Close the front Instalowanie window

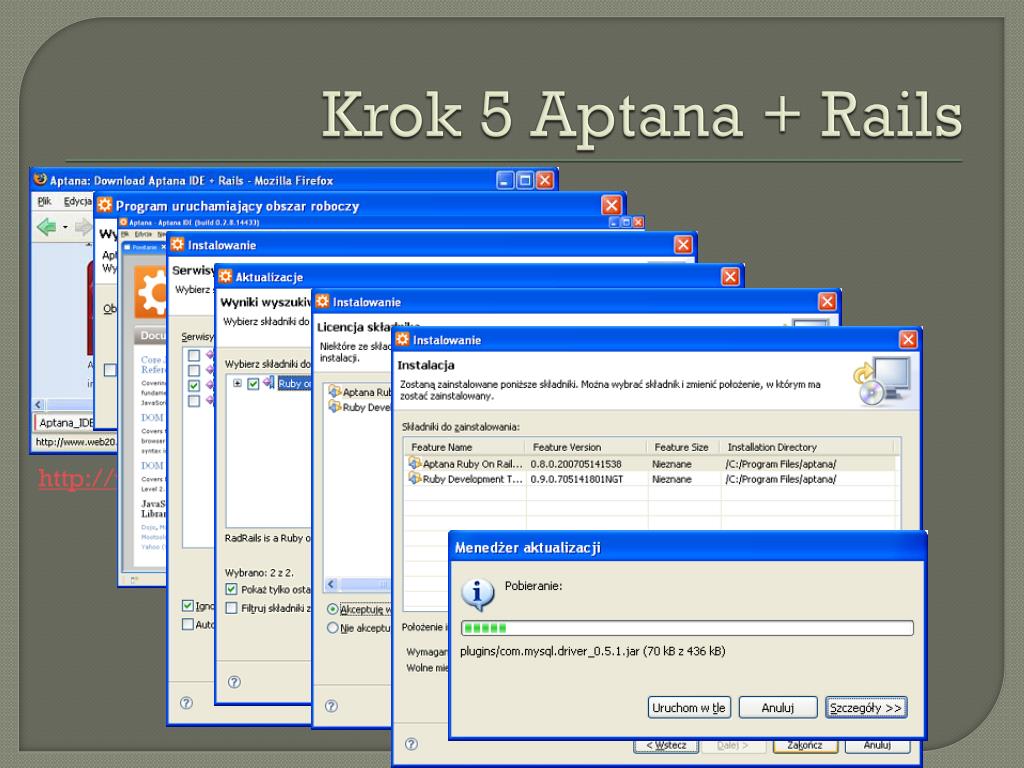coord(908,340)
